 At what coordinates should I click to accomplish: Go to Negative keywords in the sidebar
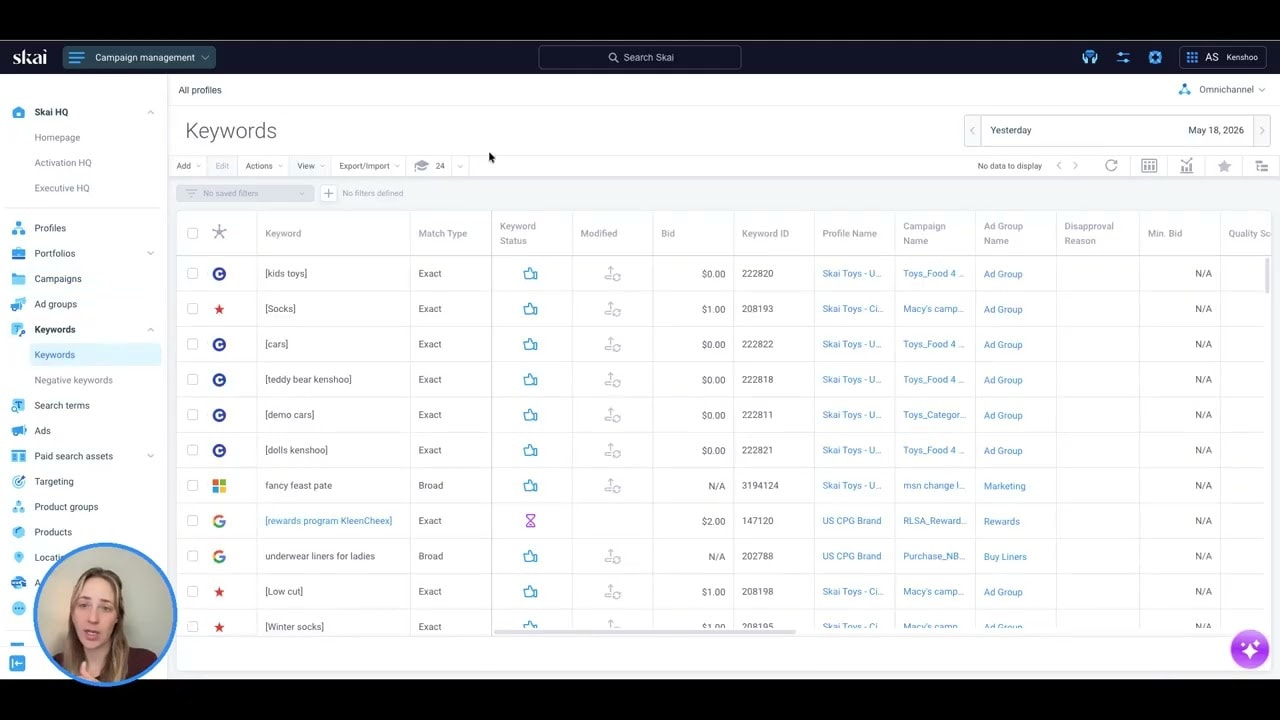click(74, 380)
